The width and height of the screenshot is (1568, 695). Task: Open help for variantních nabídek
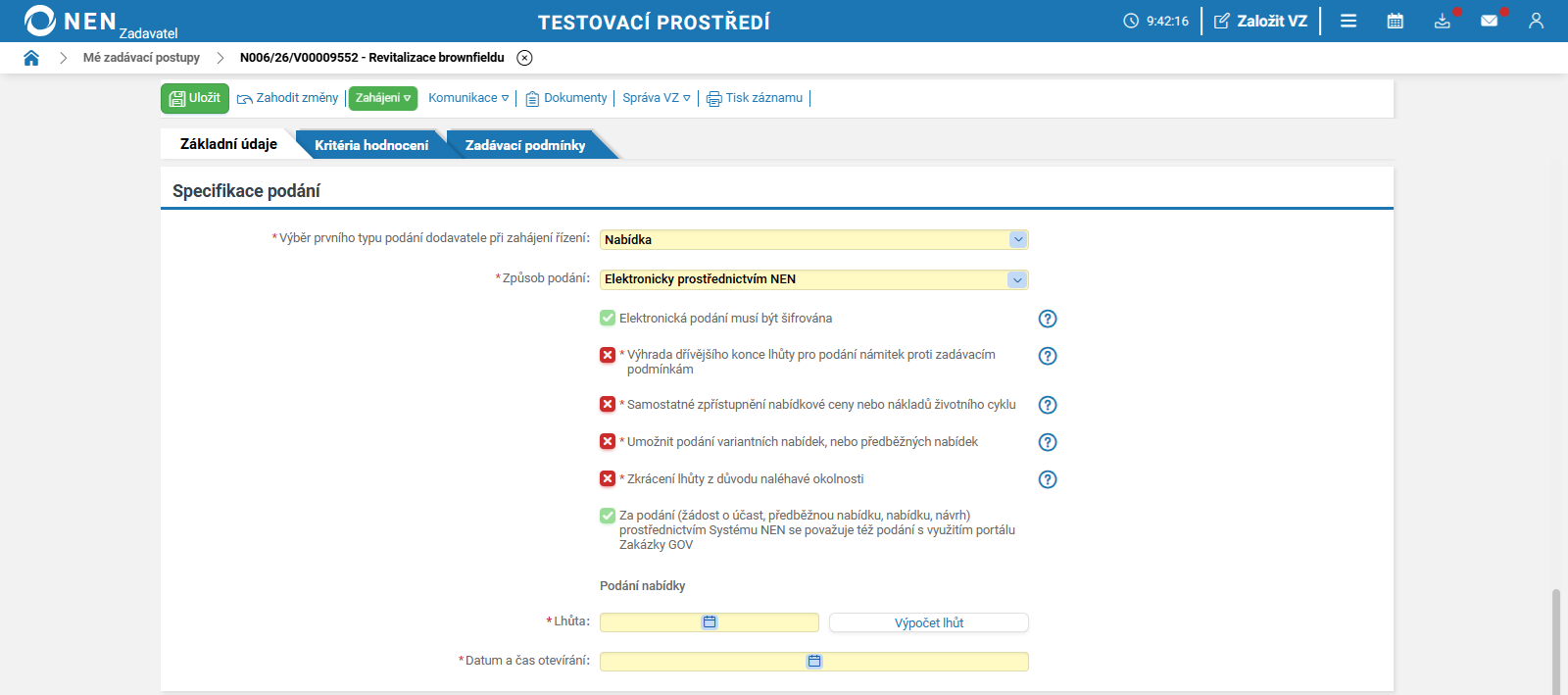pos(1048,442)
